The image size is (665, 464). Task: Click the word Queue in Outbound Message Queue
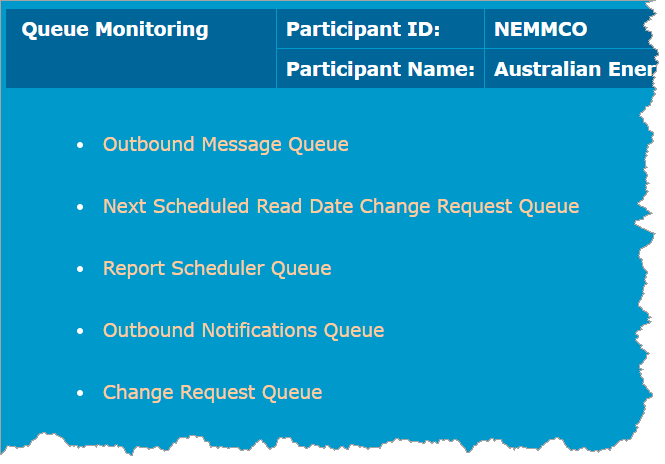coord(318,145)
